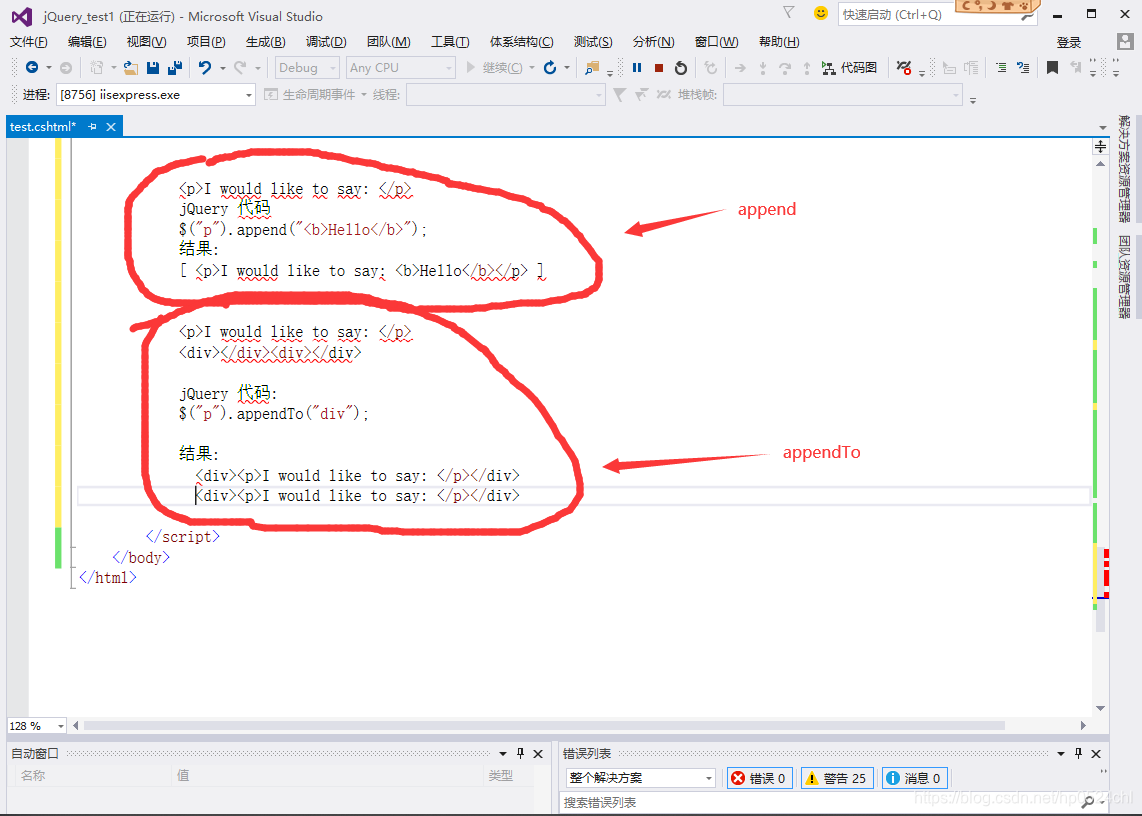Stop debugging with red square
The height and width of the screenshot is (816, 1142).
(658, 68)
